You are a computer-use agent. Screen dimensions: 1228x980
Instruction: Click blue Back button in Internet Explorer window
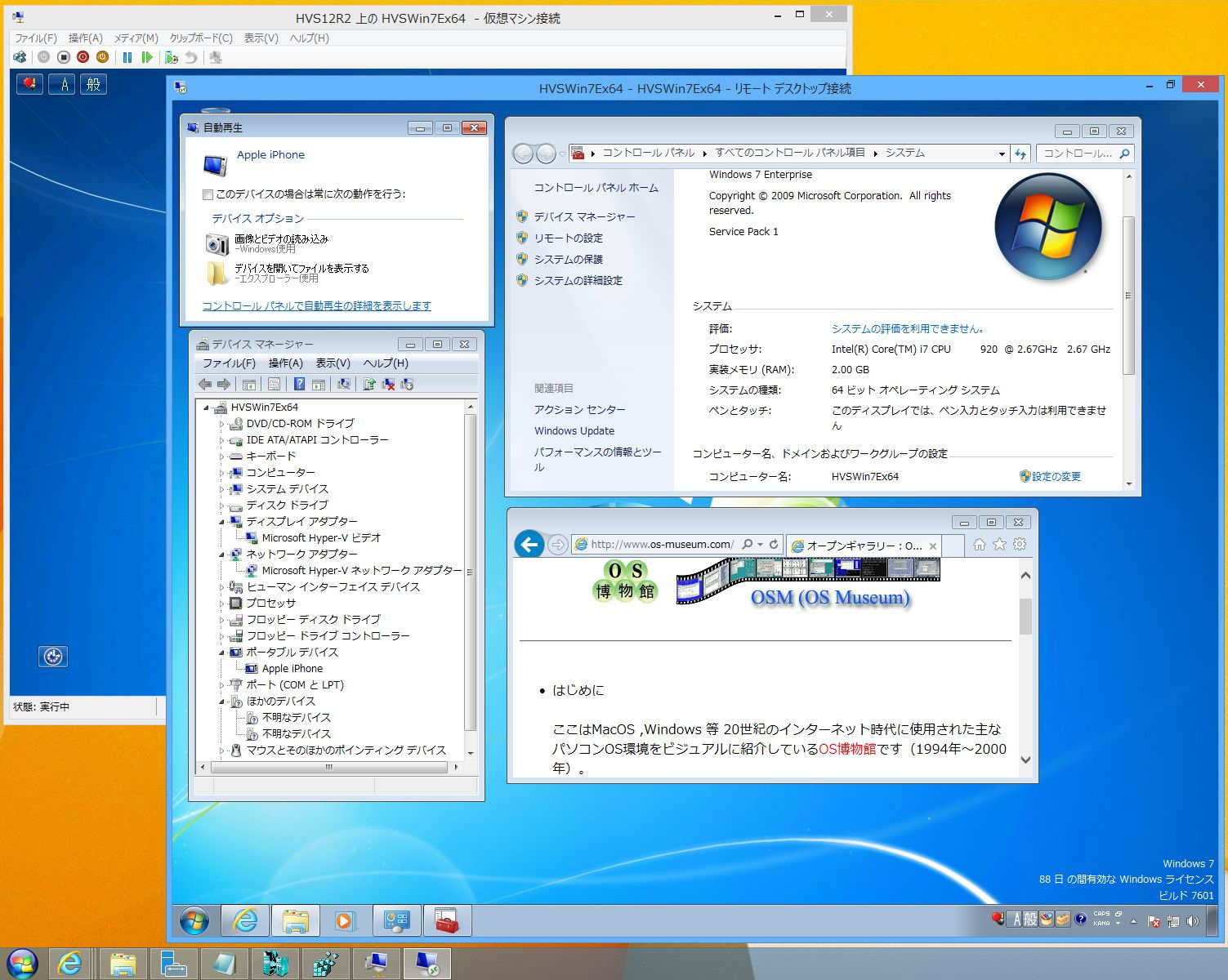[529, 544]
